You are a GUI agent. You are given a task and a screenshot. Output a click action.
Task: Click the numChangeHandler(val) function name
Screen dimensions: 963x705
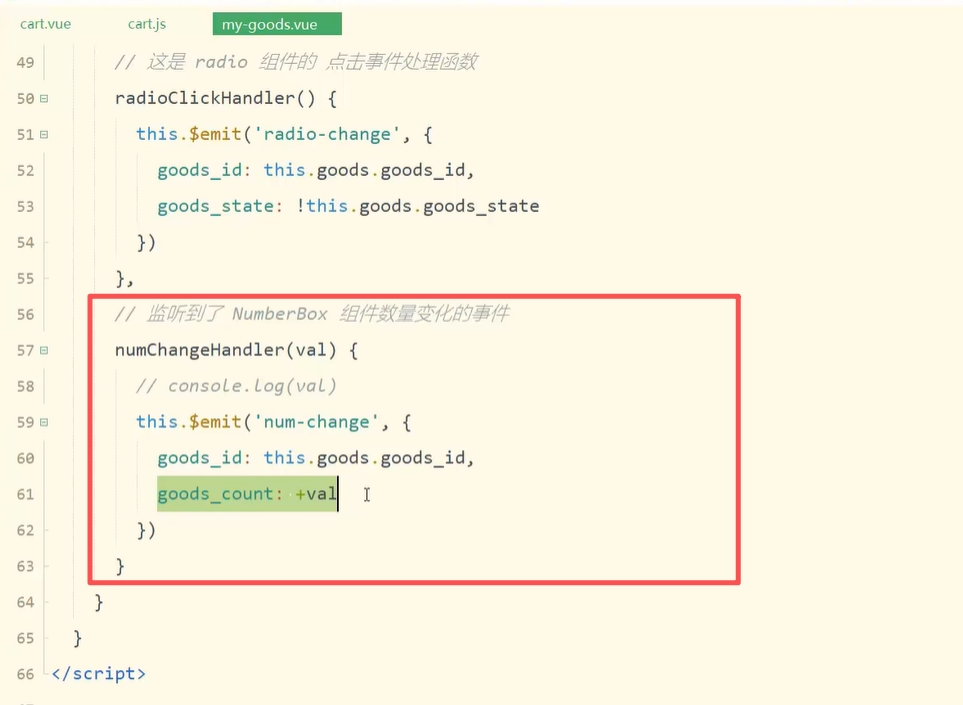click(x=225, y=350)
